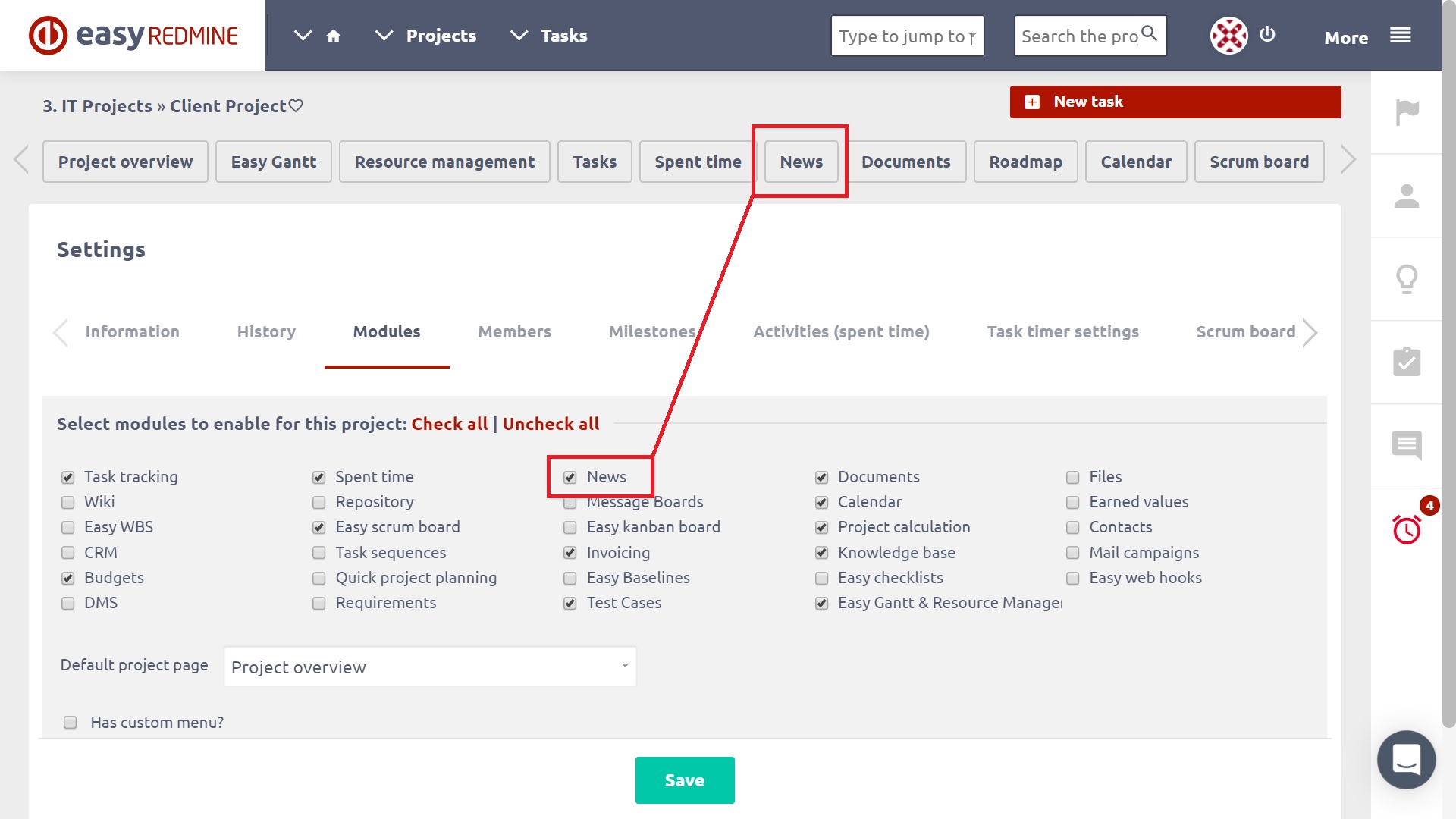This screenshot has width=1456, height=819.
Task: Switch to the Information settings tab
Action: click(x=132, y=332)
